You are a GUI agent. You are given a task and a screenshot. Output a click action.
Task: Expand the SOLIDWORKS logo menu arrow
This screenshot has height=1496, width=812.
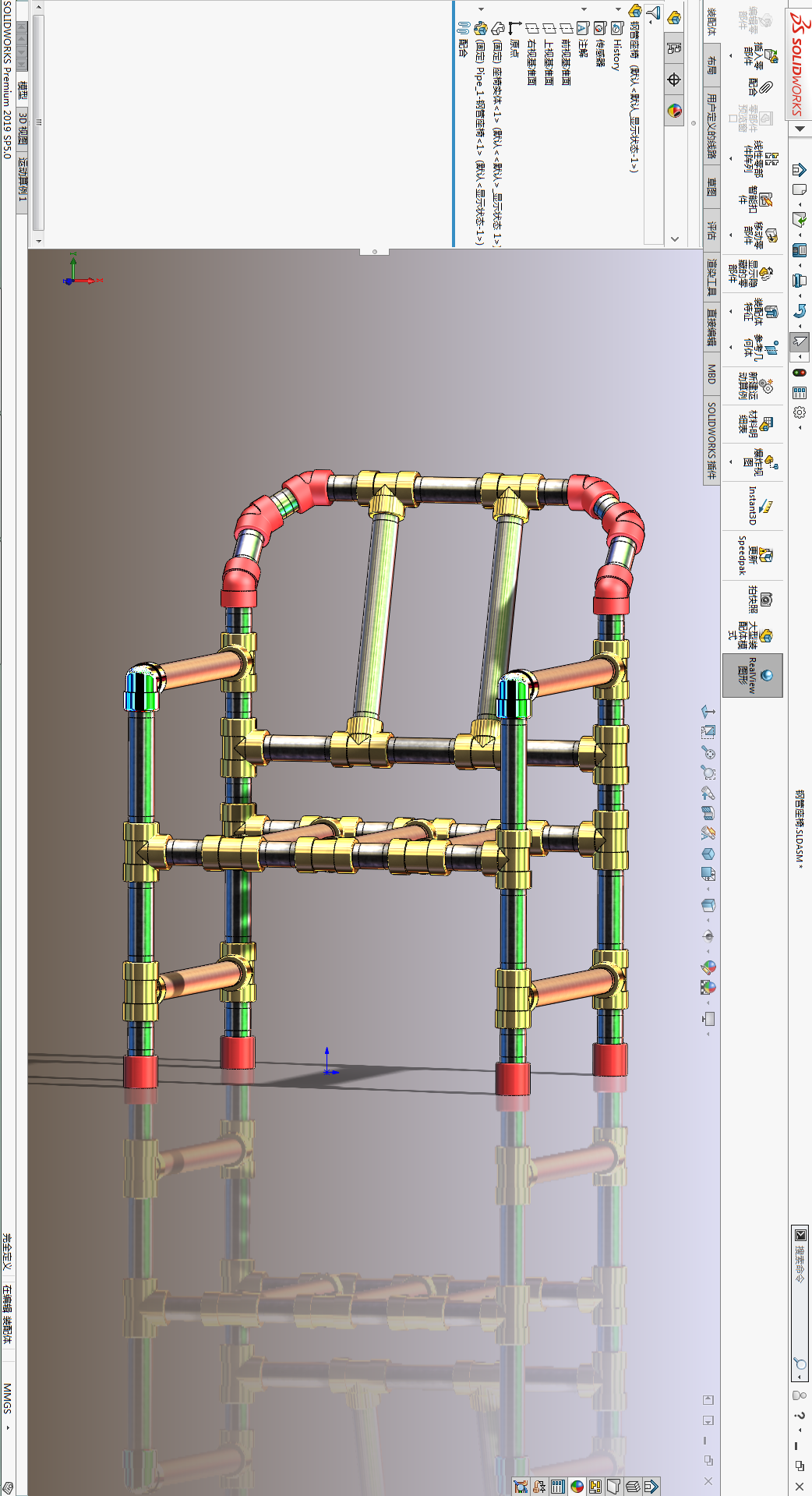tap(800, 129)
